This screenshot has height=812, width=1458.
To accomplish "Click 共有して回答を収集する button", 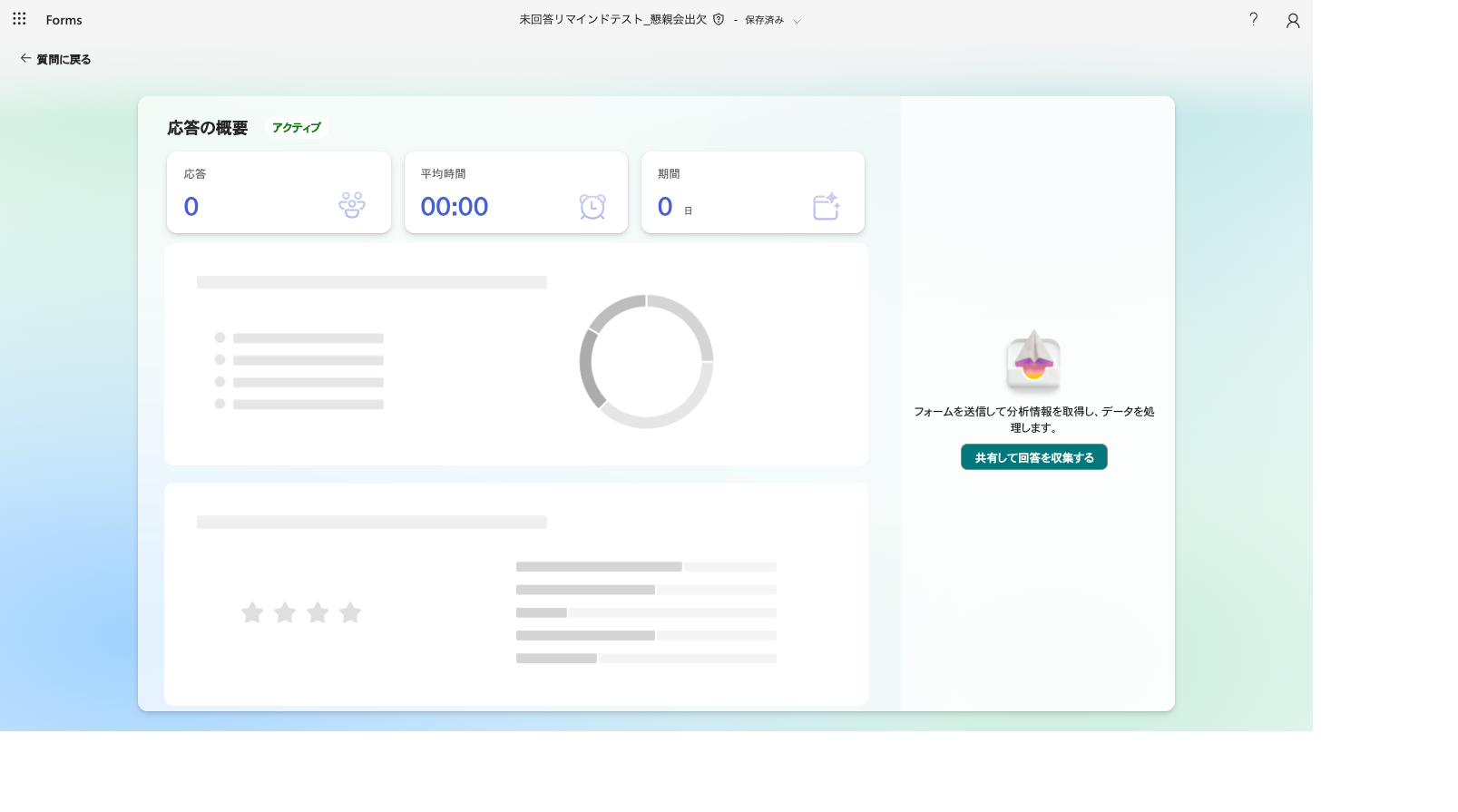I will pyautogui.click(x=1034, y=457).
